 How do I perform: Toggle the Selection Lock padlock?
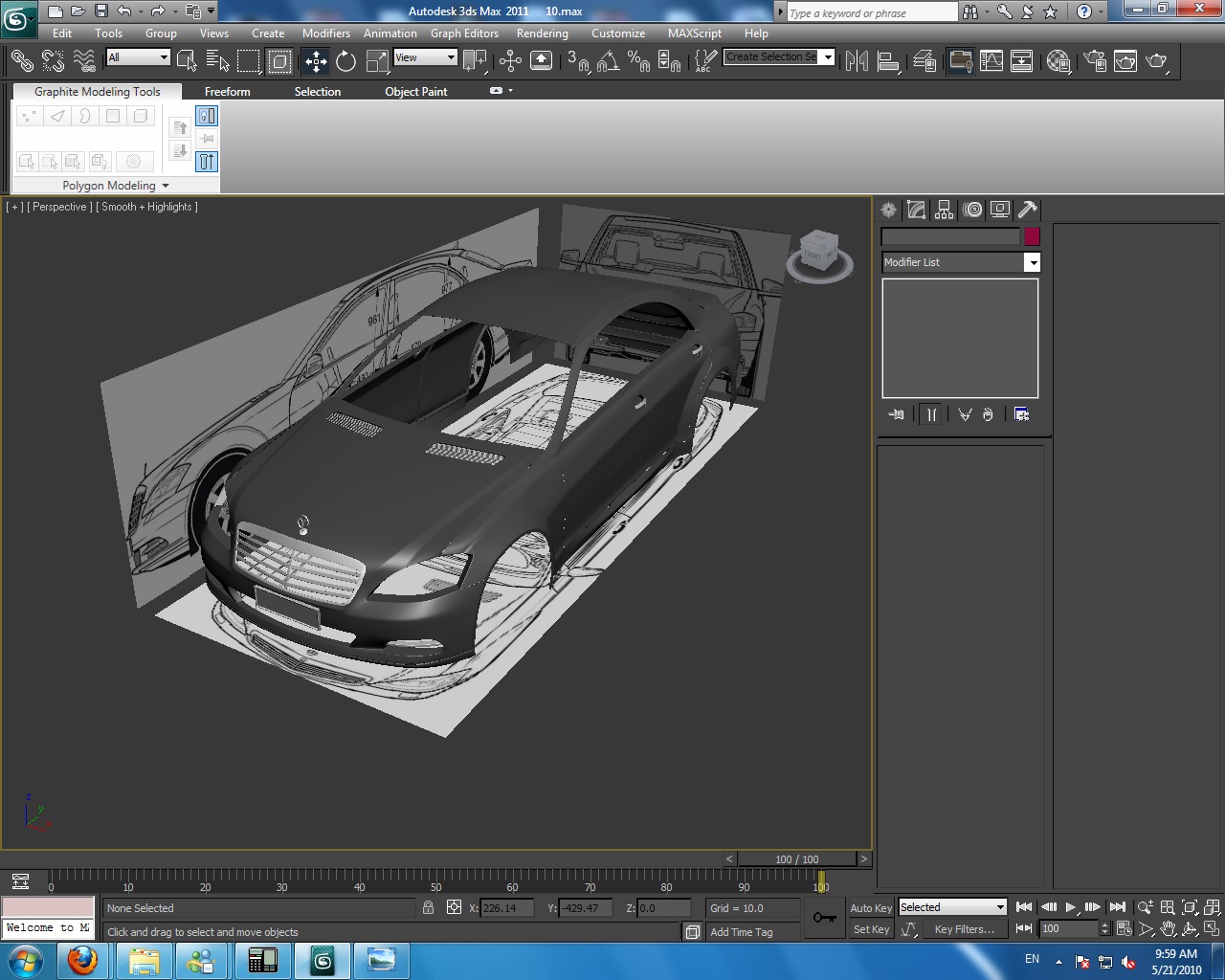(428, 907)
